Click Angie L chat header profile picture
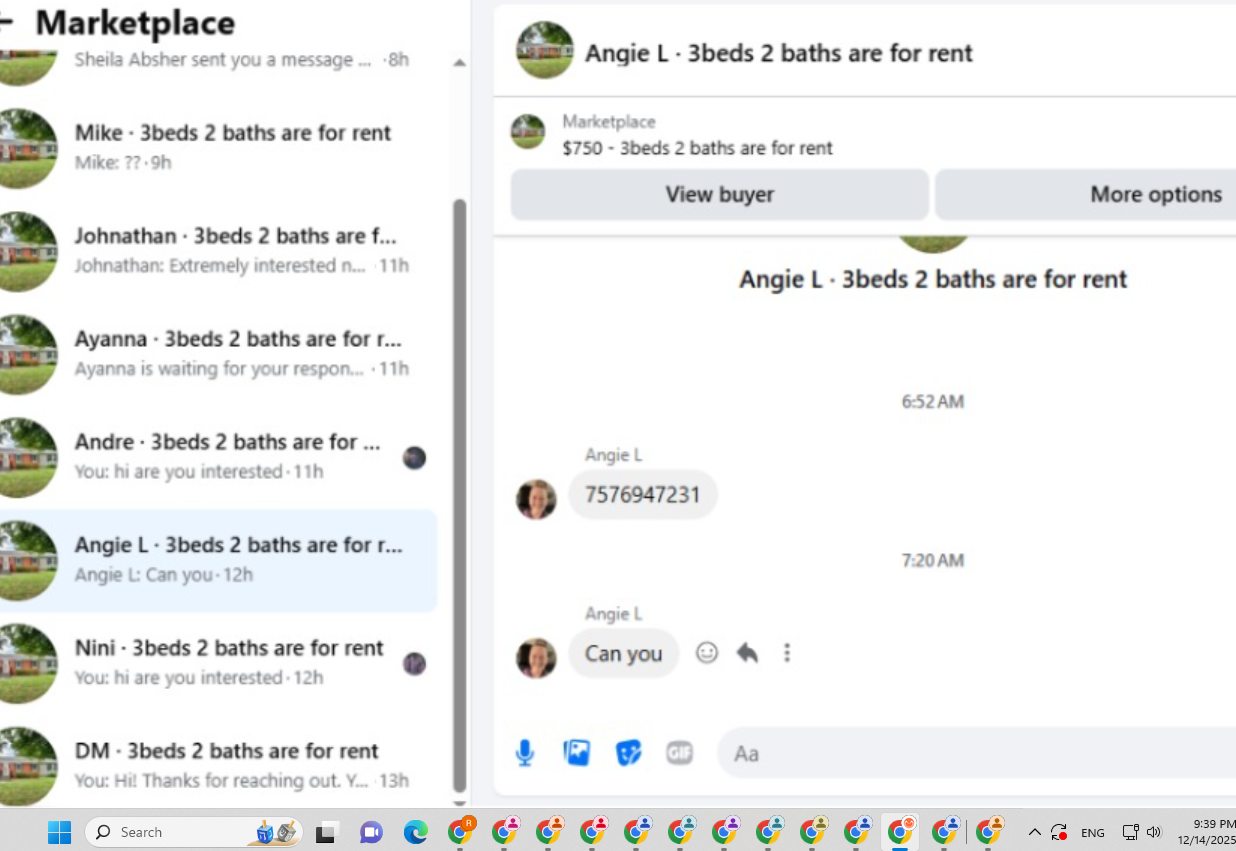 coord(545,50)
